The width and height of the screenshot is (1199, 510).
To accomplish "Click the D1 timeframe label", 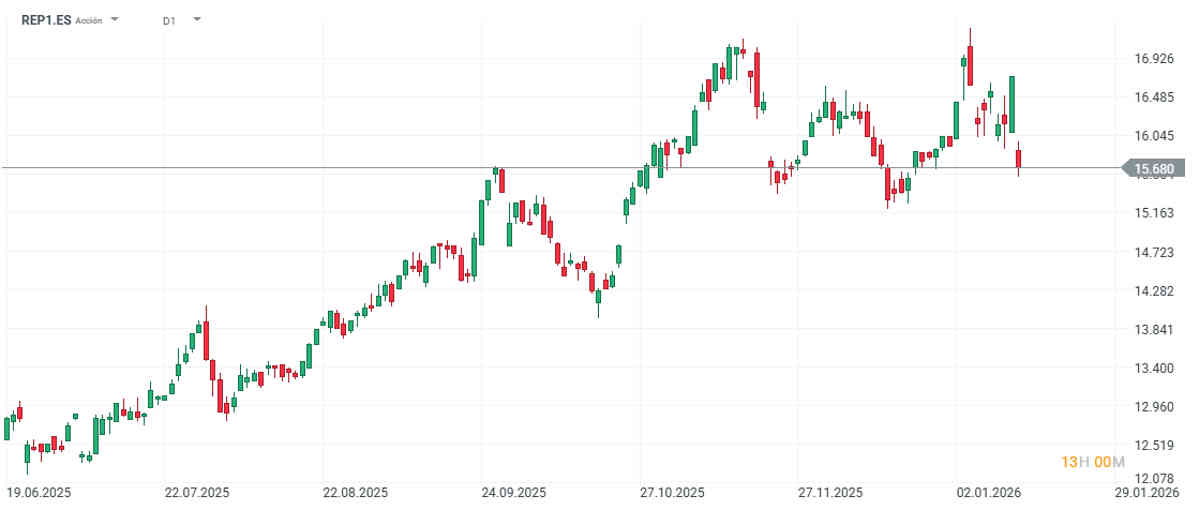I will coord(168,20).
